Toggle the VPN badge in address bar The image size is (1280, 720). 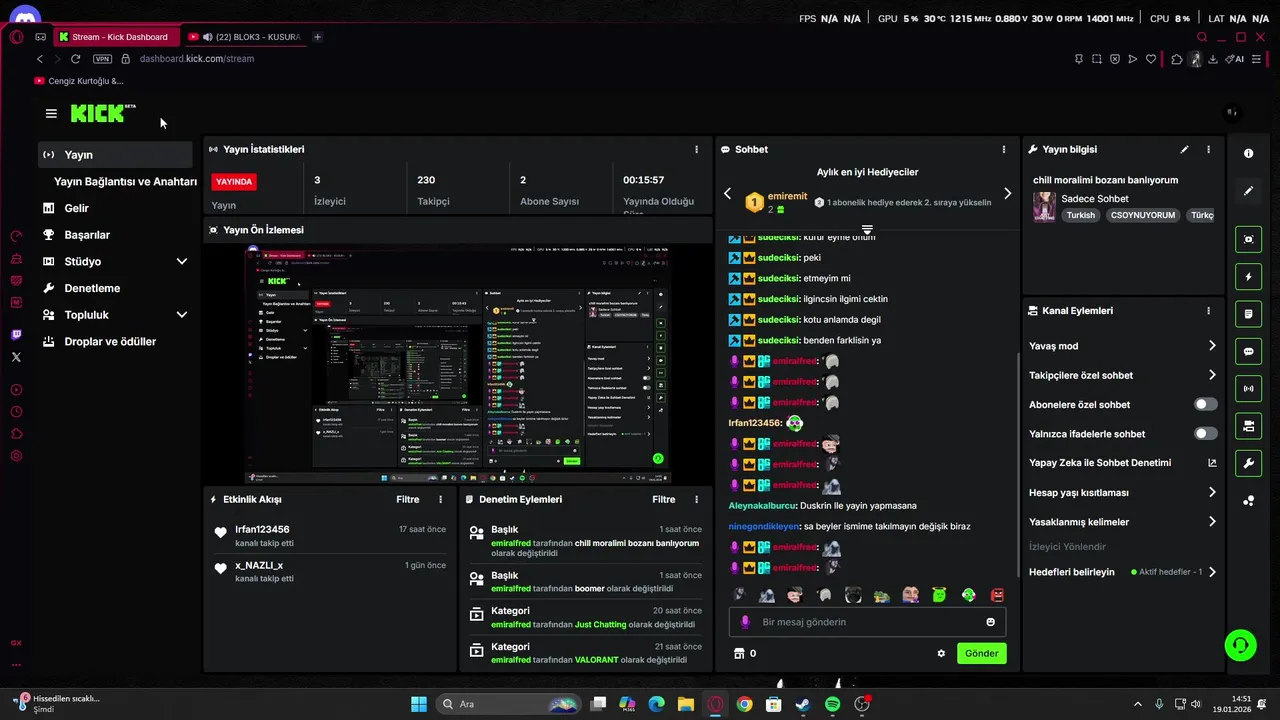coord(102,59)
